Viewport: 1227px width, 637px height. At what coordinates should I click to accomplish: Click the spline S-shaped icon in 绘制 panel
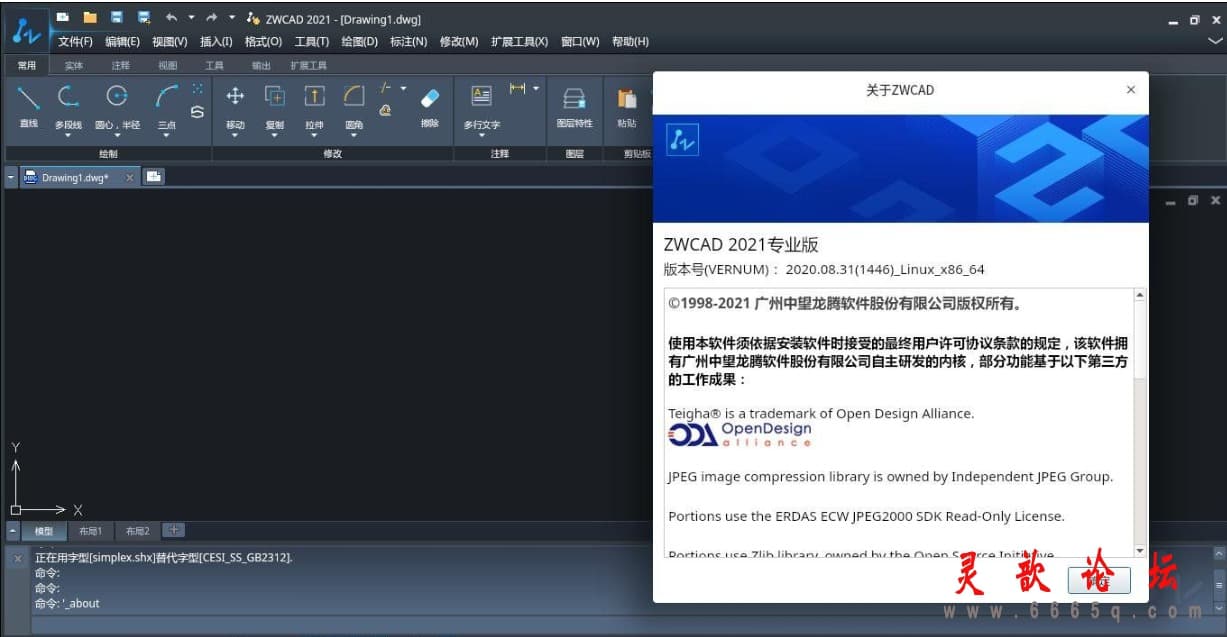click(197, 112)
